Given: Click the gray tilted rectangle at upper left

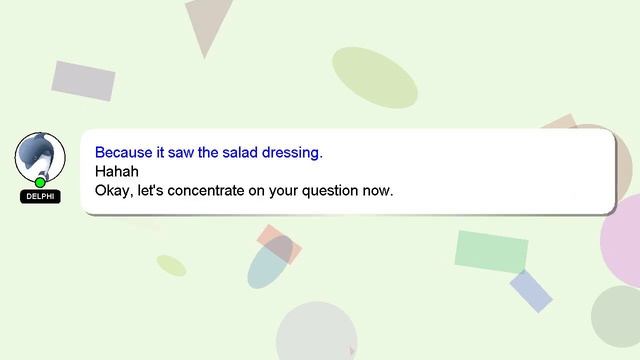Looking at the screenshot, I should (x=83, y=81).
